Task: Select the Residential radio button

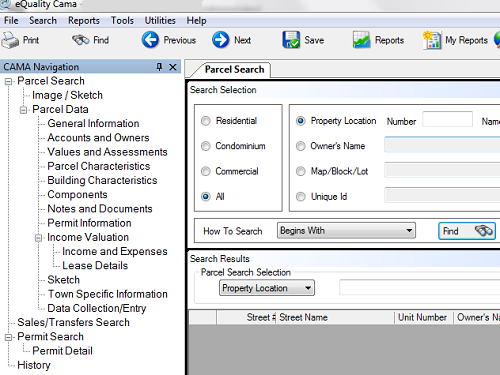Action: click(206, 121)
